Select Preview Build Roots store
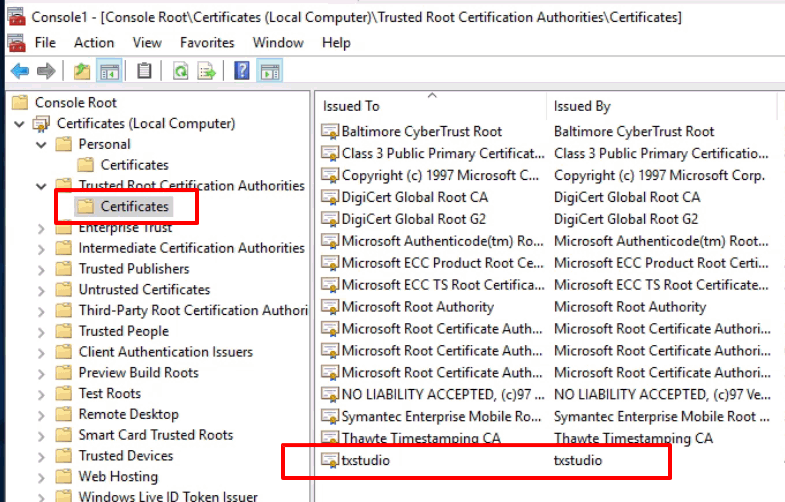The image size is (785, 502). click(127, 373)
